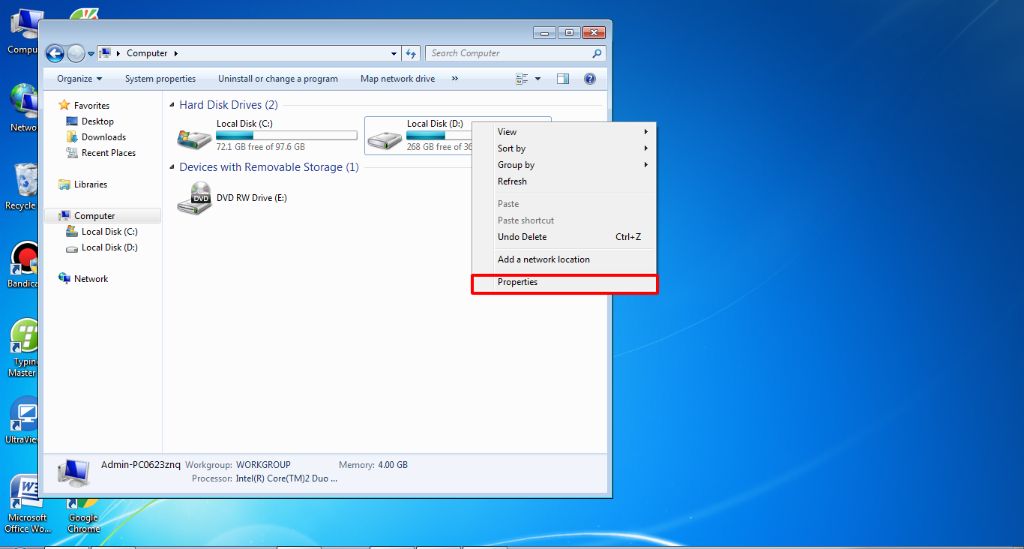Open the address bar history dropdown arrow

click(394, 54)
